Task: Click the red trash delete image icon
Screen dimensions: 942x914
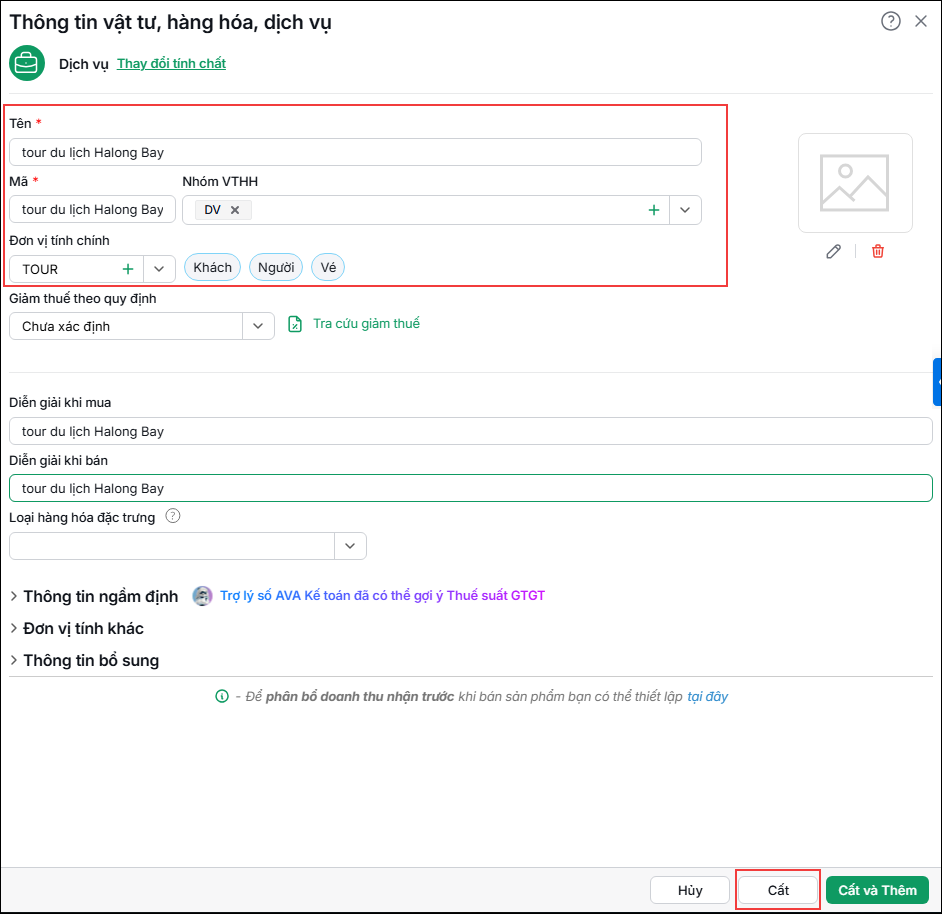Action: point(878,251)
